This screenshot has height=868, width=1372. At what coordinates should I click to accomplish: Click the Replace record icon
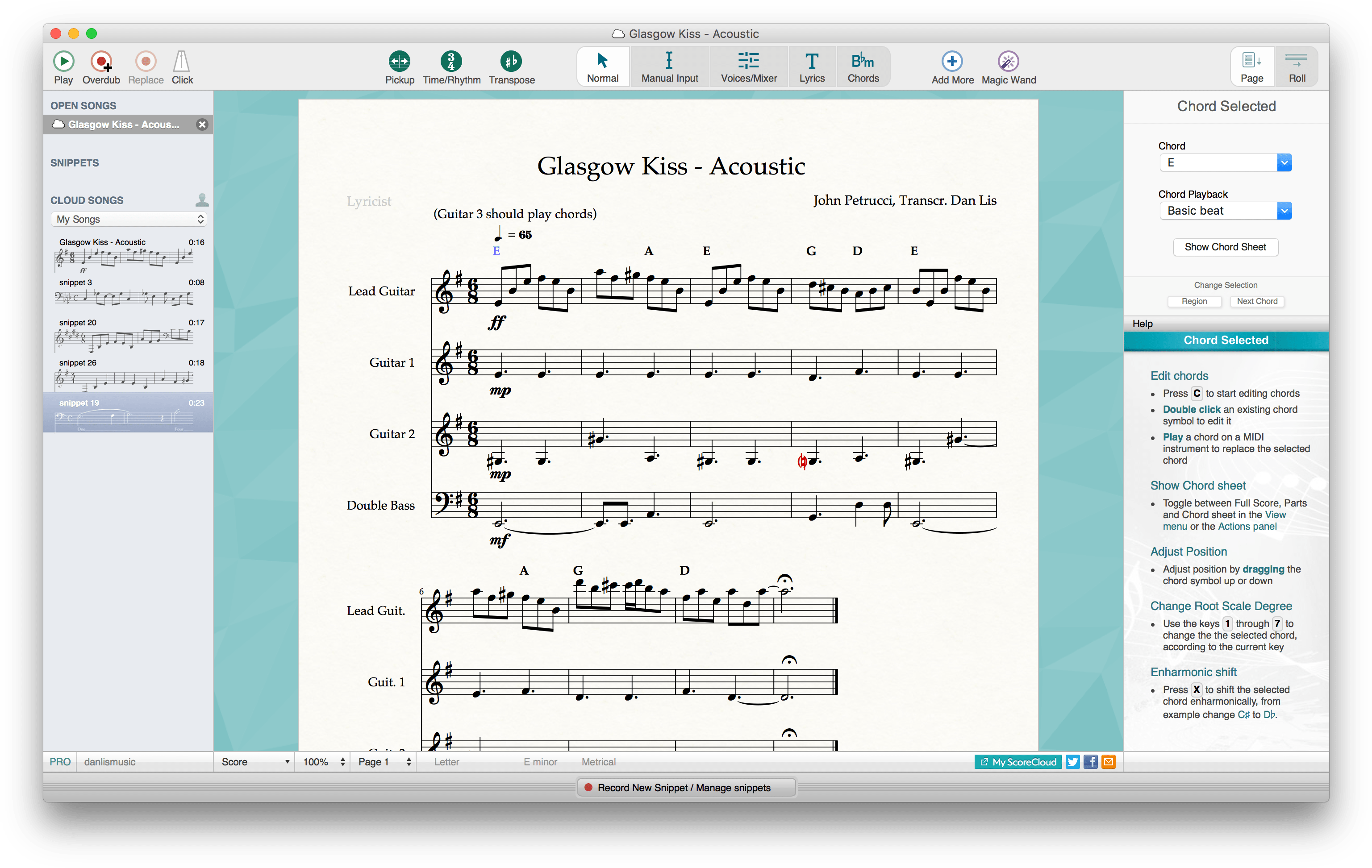[145, 61]
